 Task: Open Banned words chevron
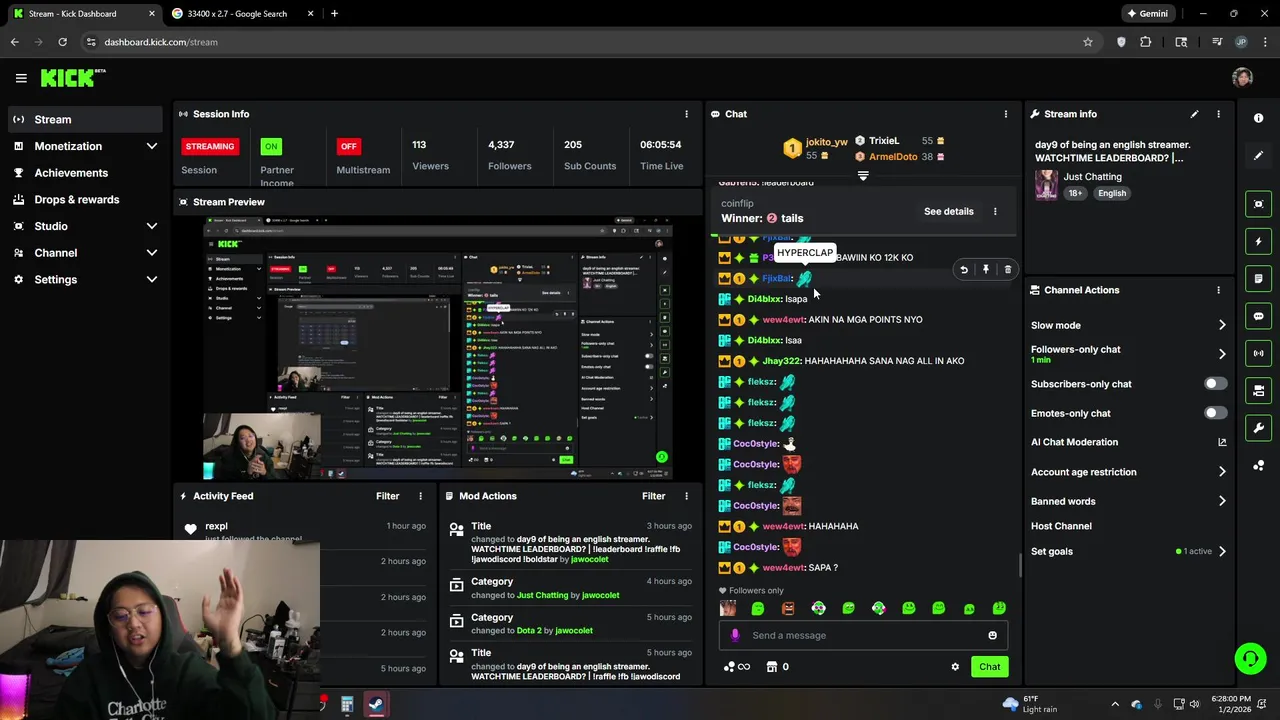1221,501
